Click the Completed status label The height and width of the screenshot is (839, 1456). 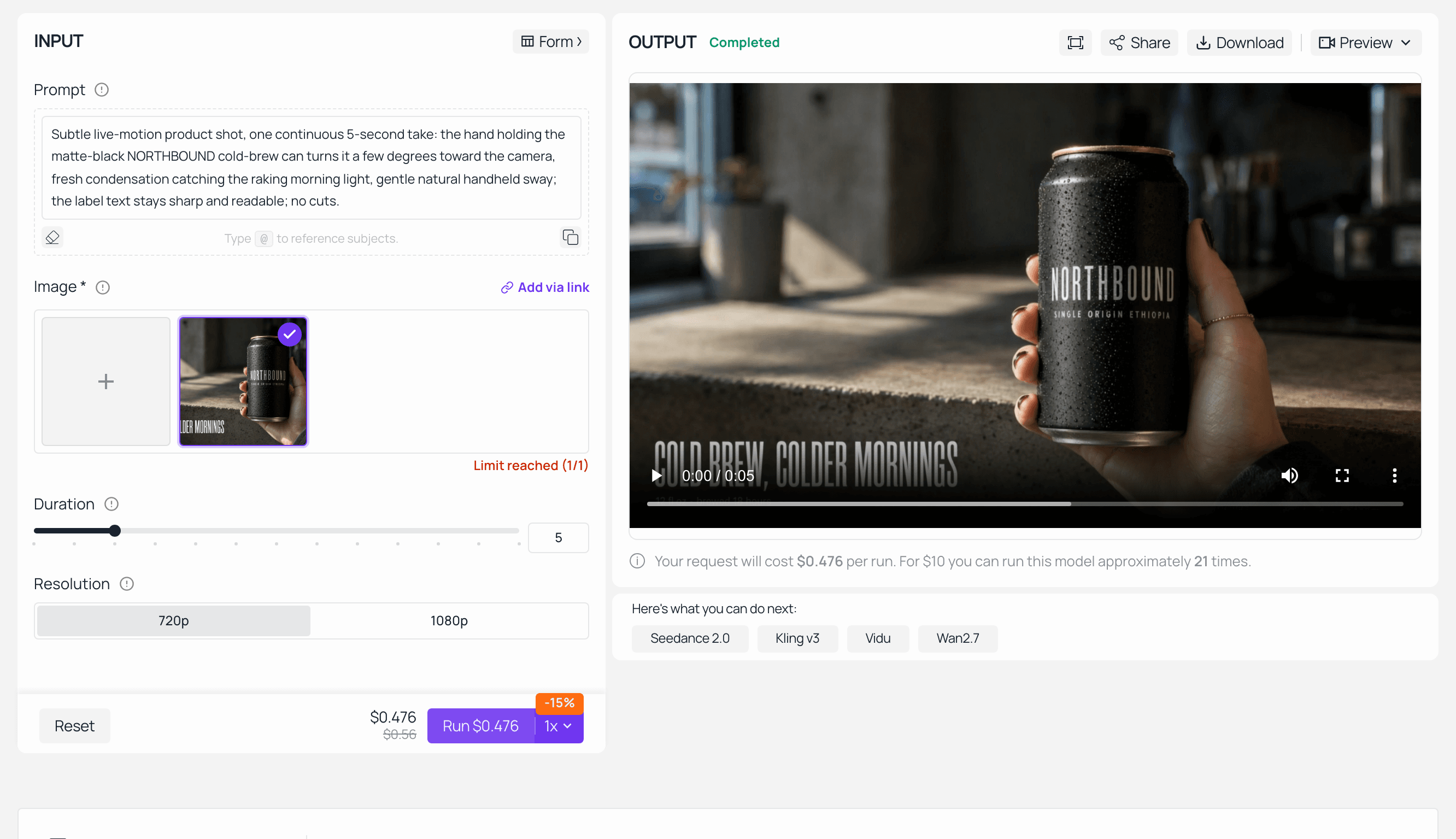pos(744,43)
